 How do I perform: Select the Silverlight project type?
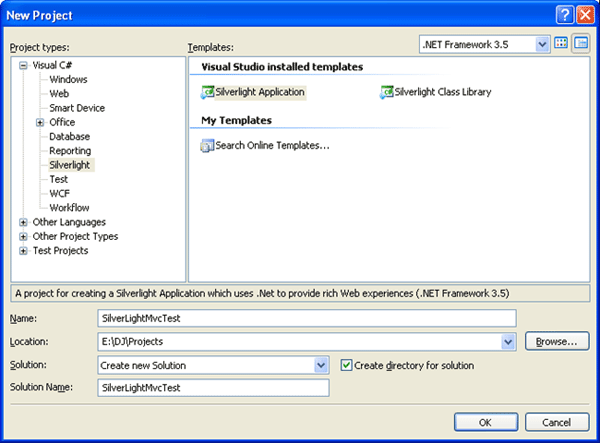(70, 165)
